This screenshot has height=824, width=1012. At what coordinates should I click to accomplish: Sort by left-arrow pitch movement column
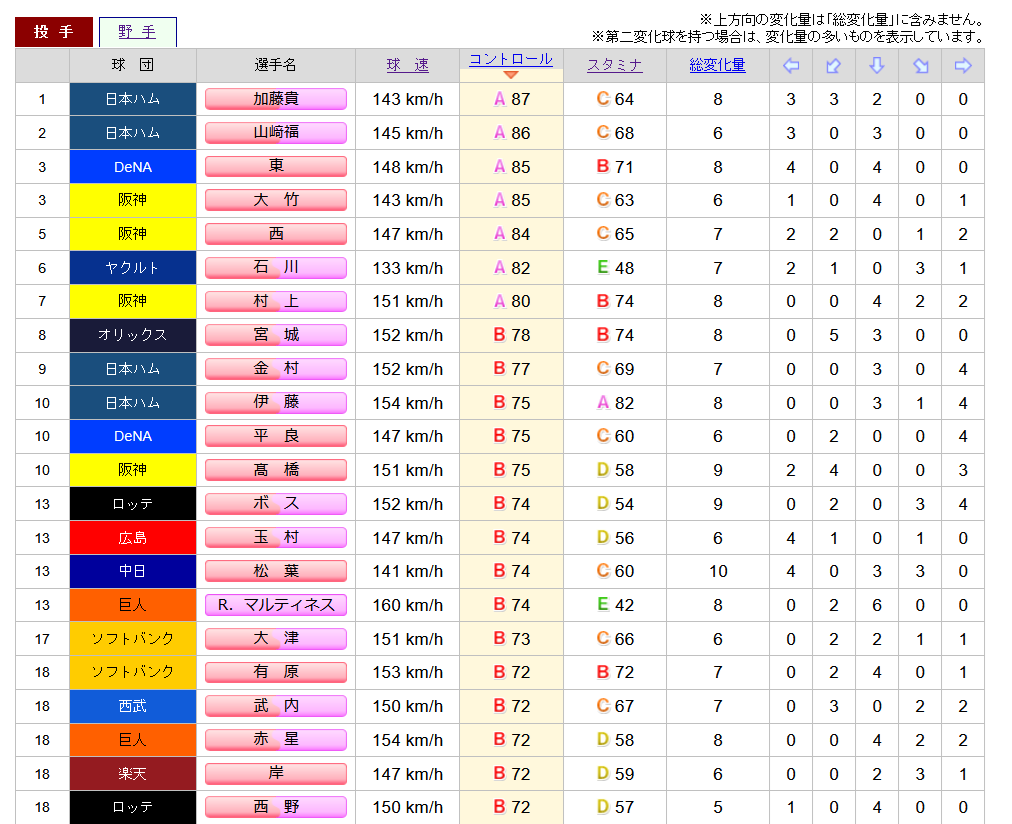pos(791,66)
